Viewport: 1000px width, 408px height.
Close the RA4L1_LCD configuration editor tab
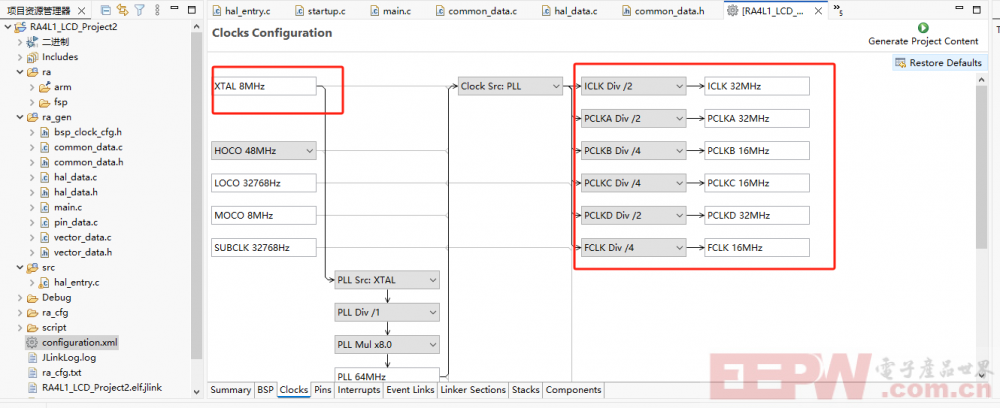click(x=817, y=11)
